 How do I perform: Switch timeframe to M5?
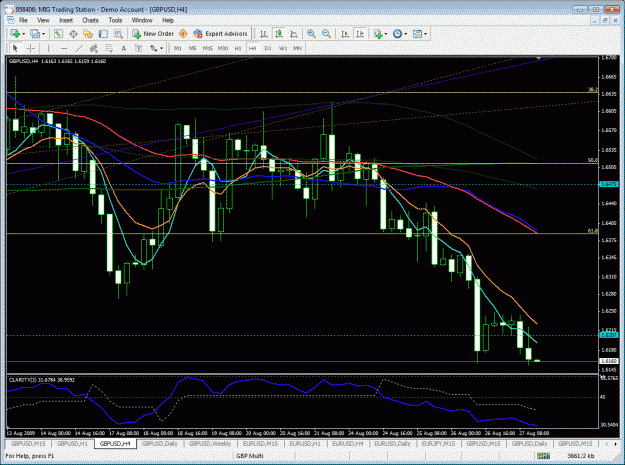click(x=193, y=48)
